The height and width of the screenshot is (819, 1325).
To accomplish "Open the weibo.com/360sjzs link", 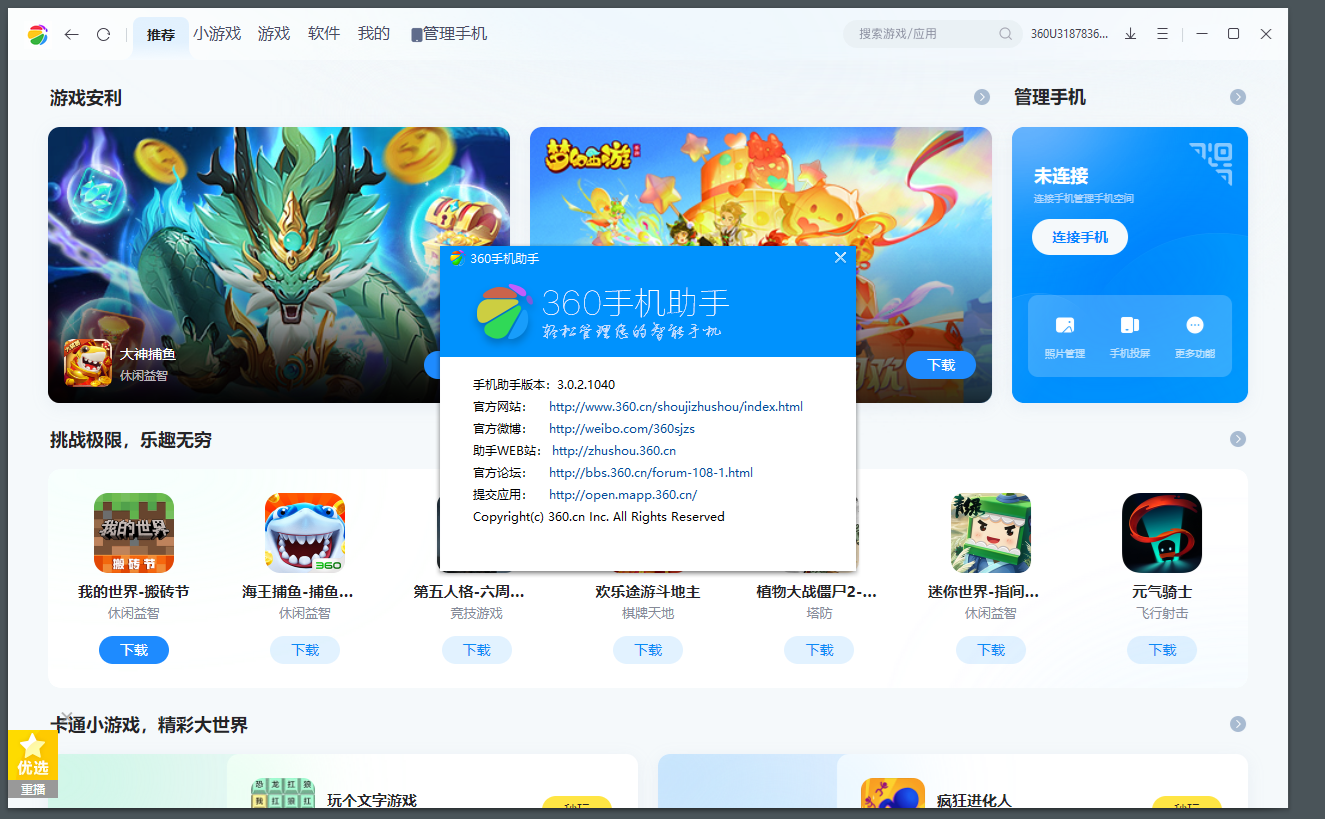I will click(622, 429).
